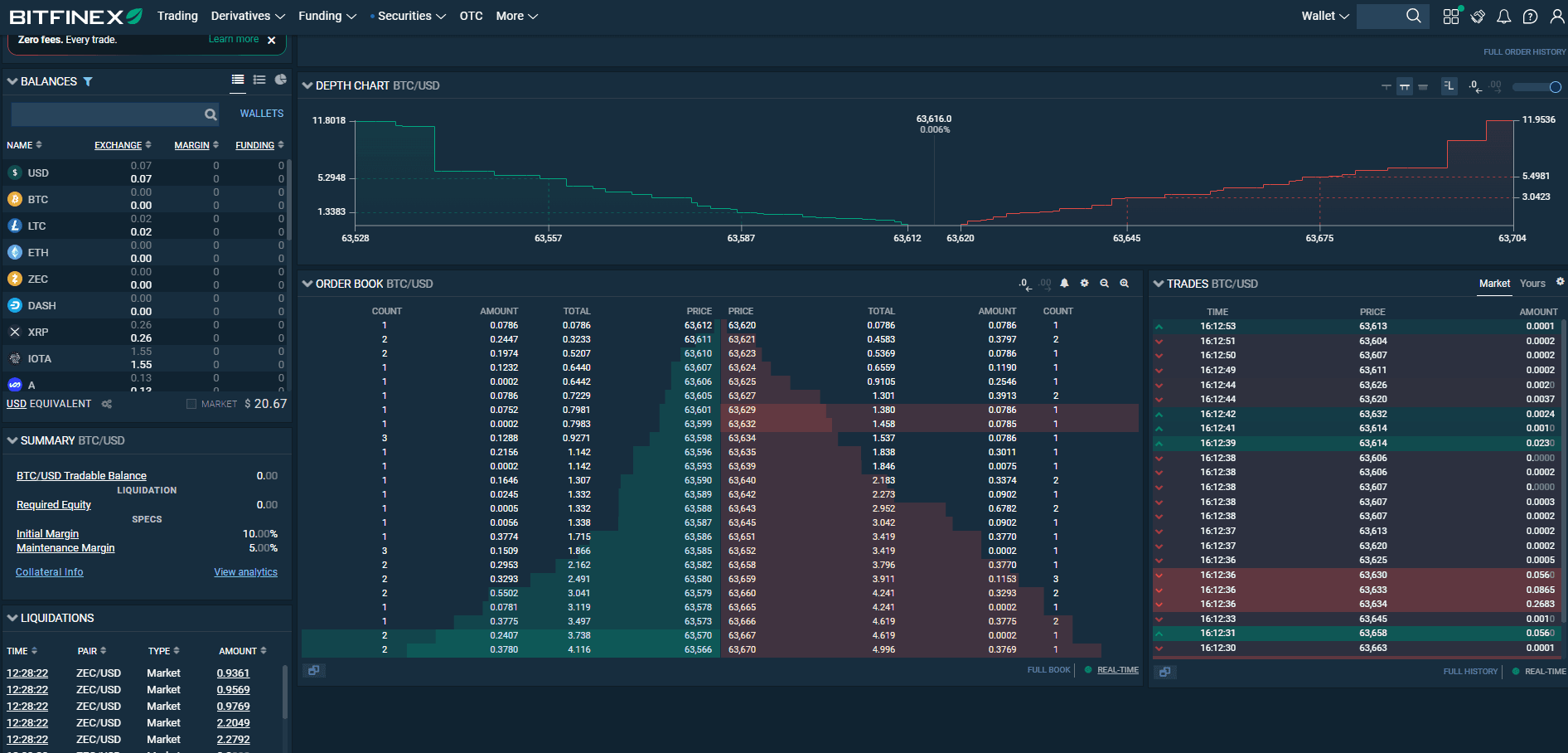This screenshot has height=753, width=1568.
Task: Collapse the DEPTH CHART panel
Action: click(307, 85)
